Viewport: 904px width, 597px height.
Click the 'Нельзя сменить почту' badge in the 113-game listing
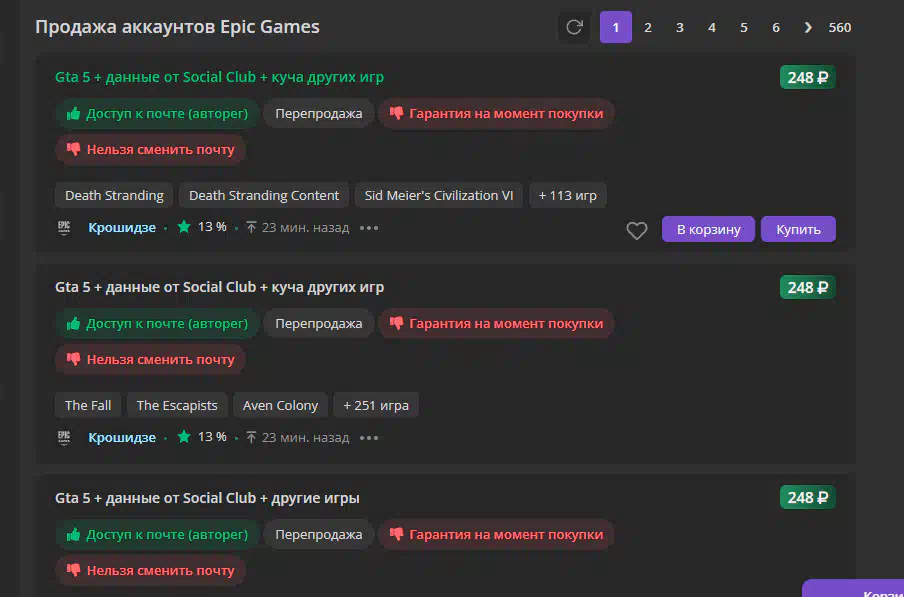click(150, 150)
